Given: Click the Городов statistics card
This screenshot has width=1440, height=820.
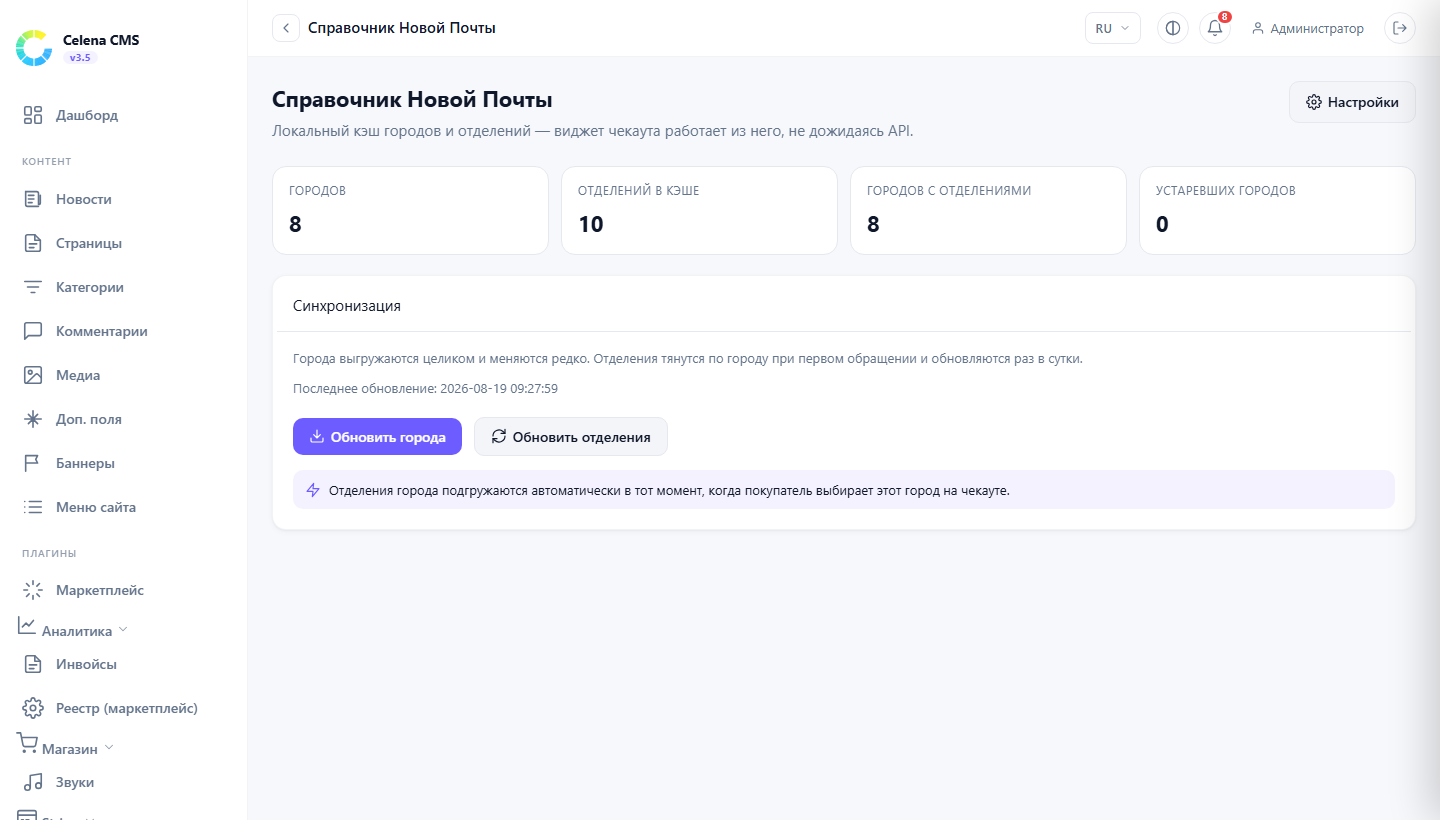Looking at the screenshot, I should [410, 210].
